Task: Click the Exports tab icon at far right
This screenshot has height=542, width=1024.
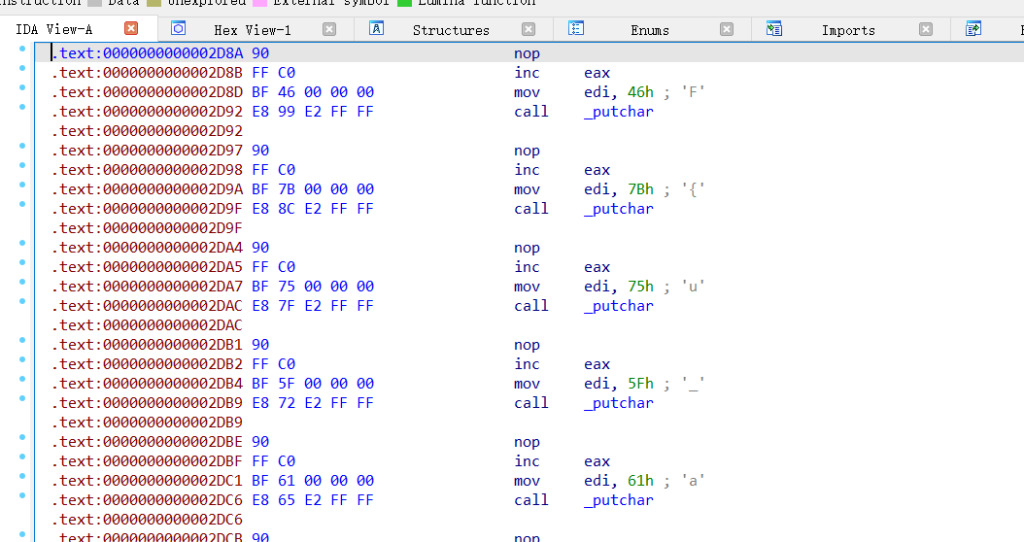Action: (x=973, y=29)
